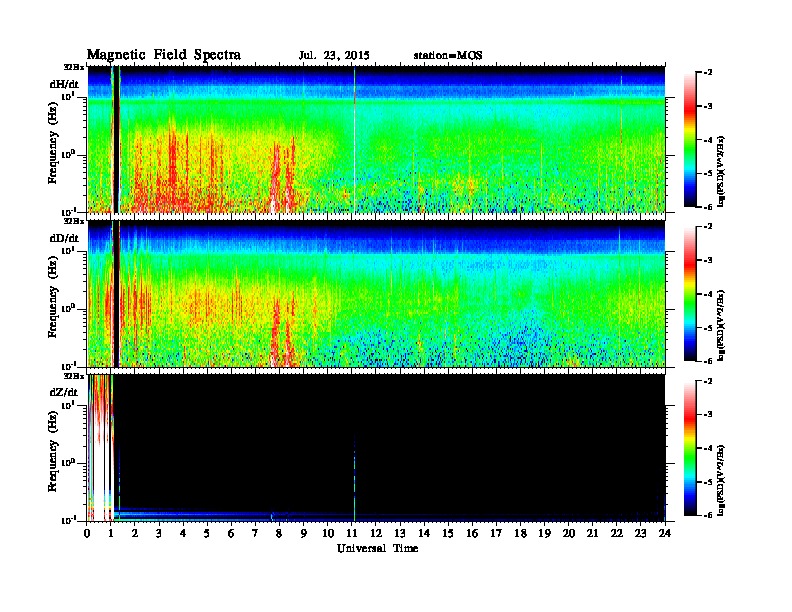Click the -4 tick on dD/dt colorbar
The height and width of the screenshot is (612, 792).
point(708,294)
